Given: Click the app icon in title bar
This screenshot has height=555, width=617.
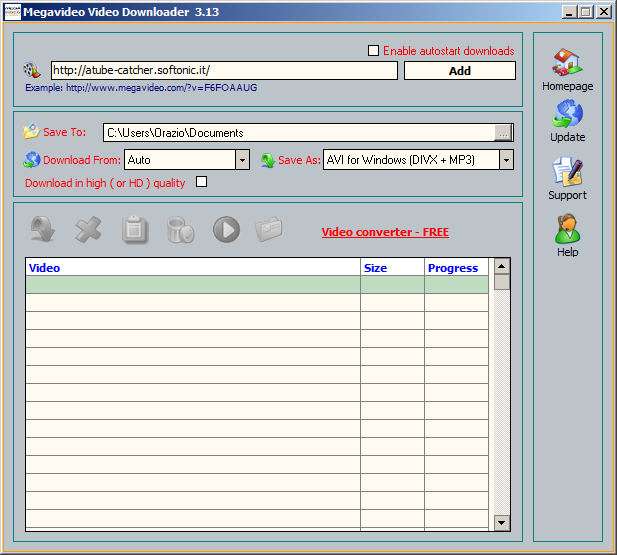Looking at the screenshot, I should click(12, 12).
